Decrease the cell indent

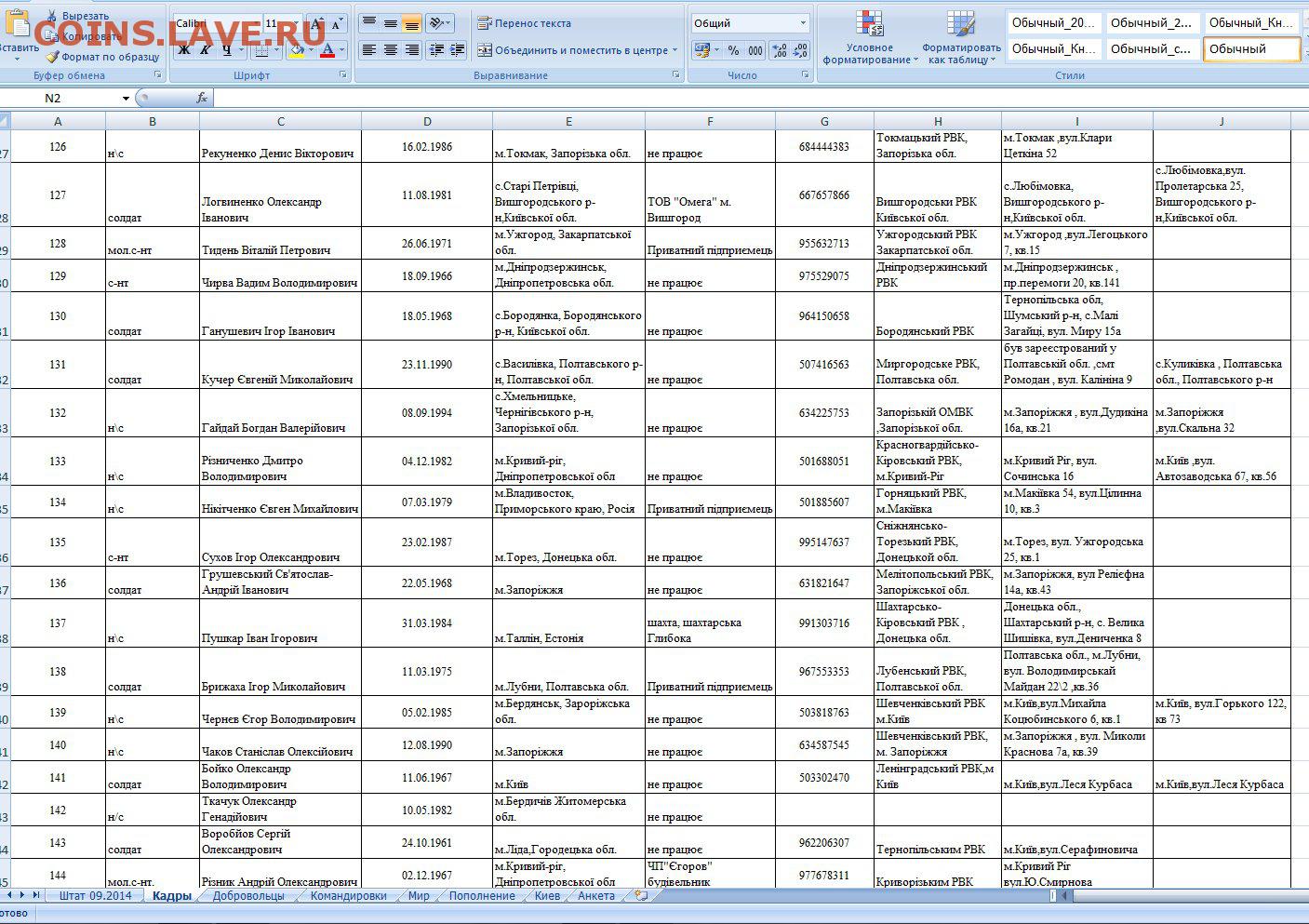[435, 50]
